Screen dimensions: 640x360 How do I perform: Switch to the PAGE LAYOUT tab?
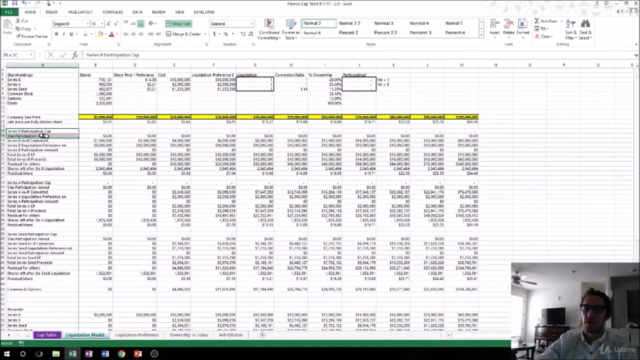[80, 12]
